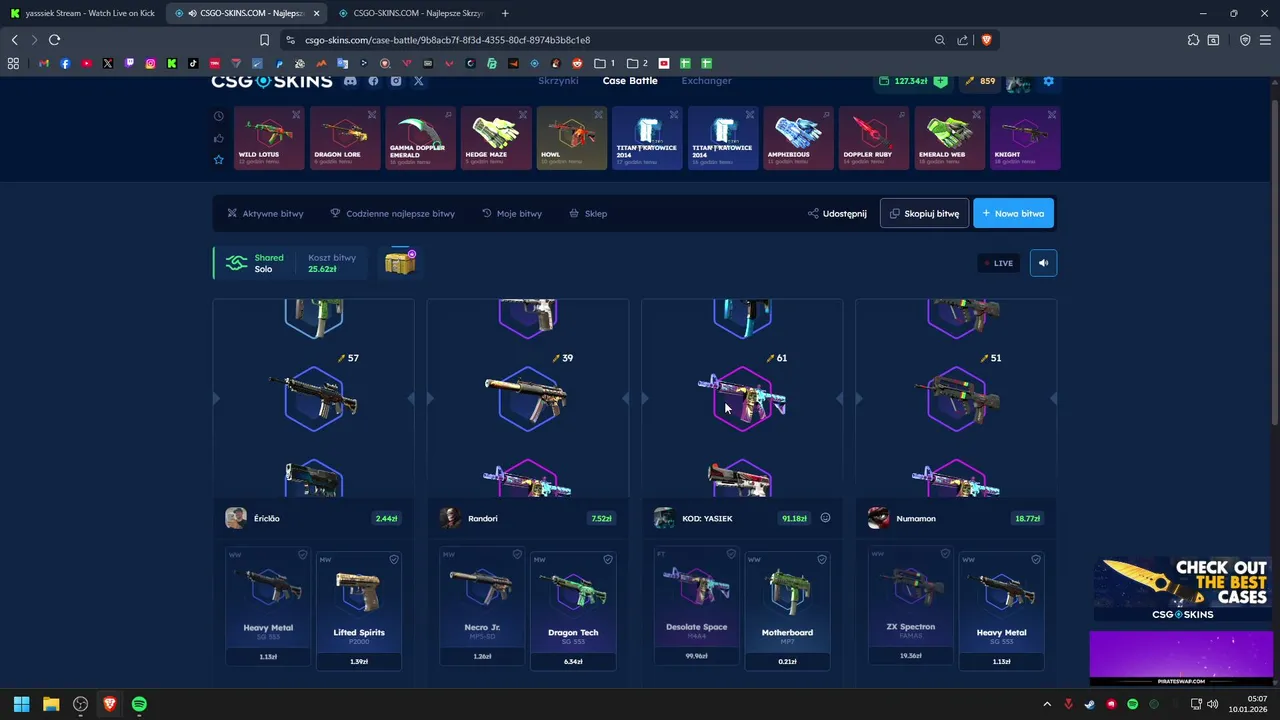Screen dimensions: 1280x720
Task: Click the Udostępnij share link
Action: pos(838,213)
